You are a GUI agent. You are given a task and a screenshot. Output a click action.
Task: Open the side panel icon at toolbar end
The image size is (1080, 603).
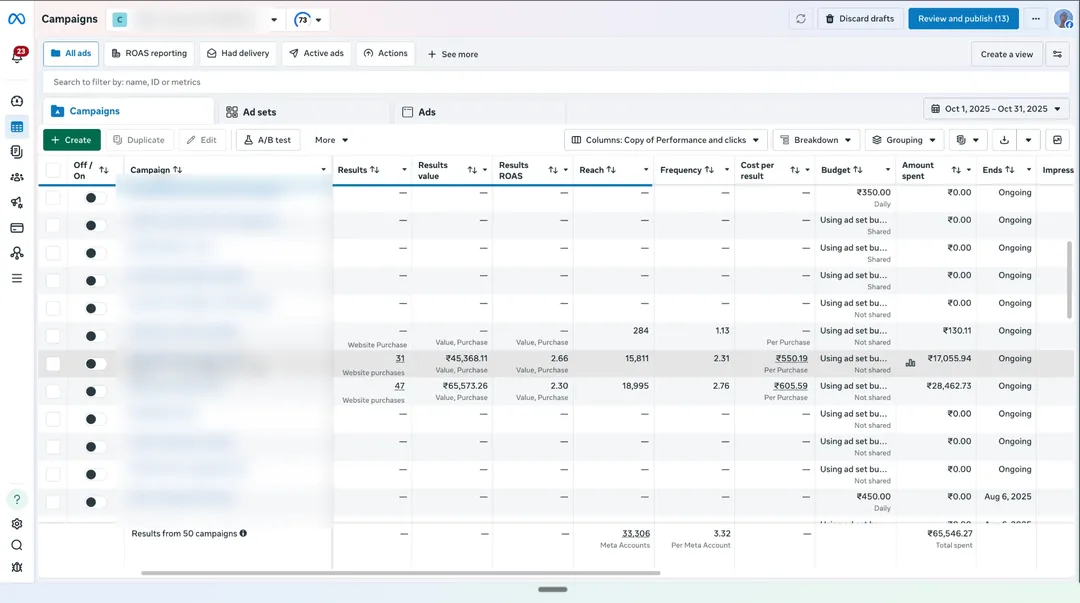point(1057,140)
